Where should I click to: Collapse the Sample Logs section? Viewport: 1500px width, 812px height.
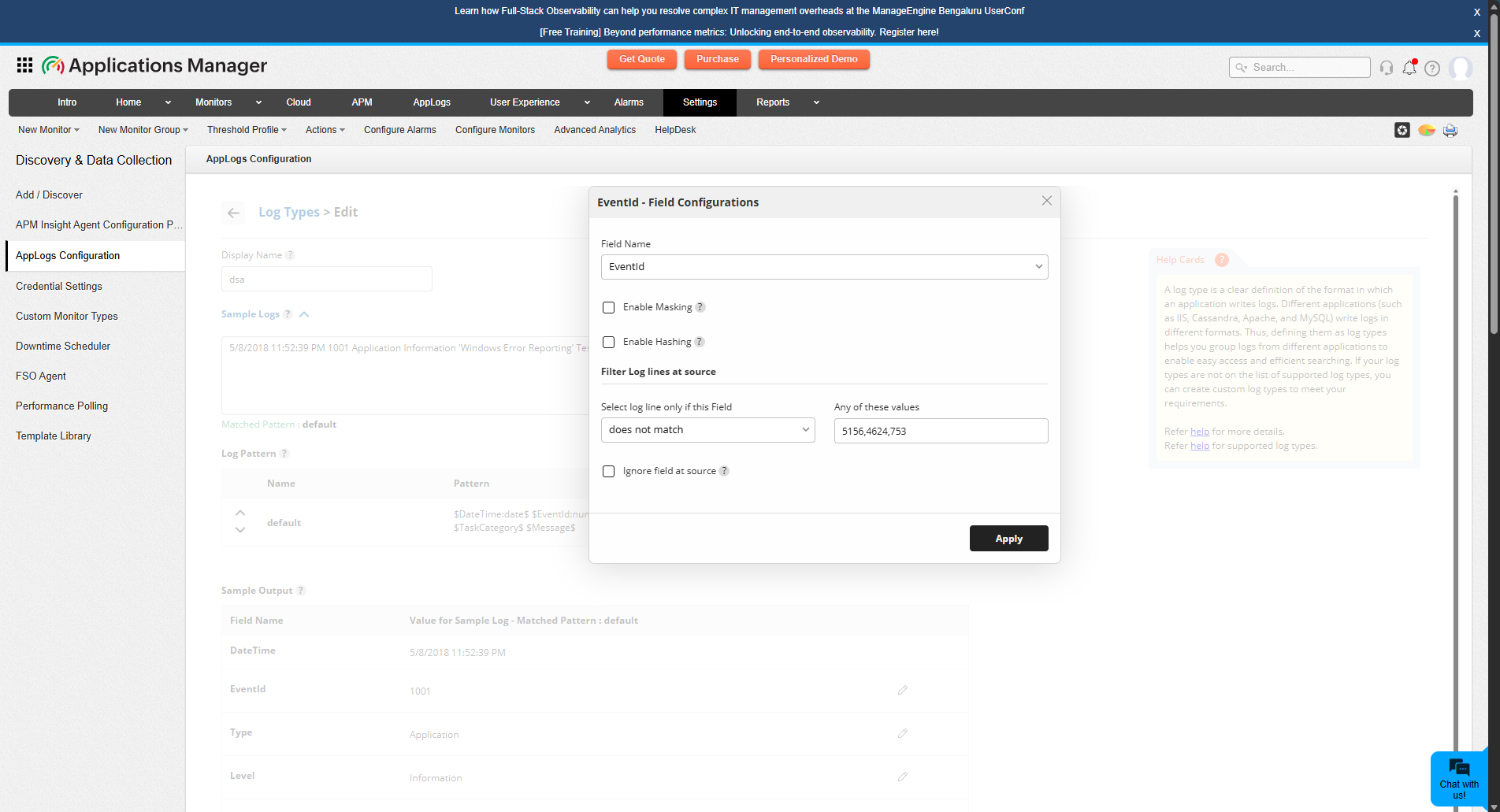tap(304, 314)
